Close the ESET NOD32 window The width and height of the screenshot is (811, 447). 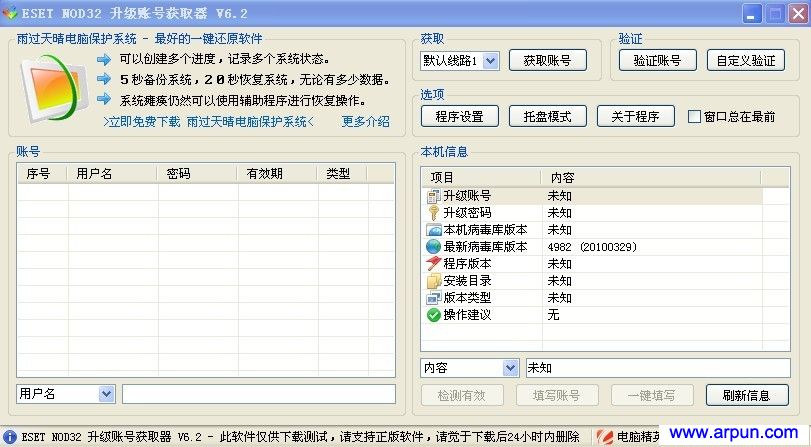(798, 13)
